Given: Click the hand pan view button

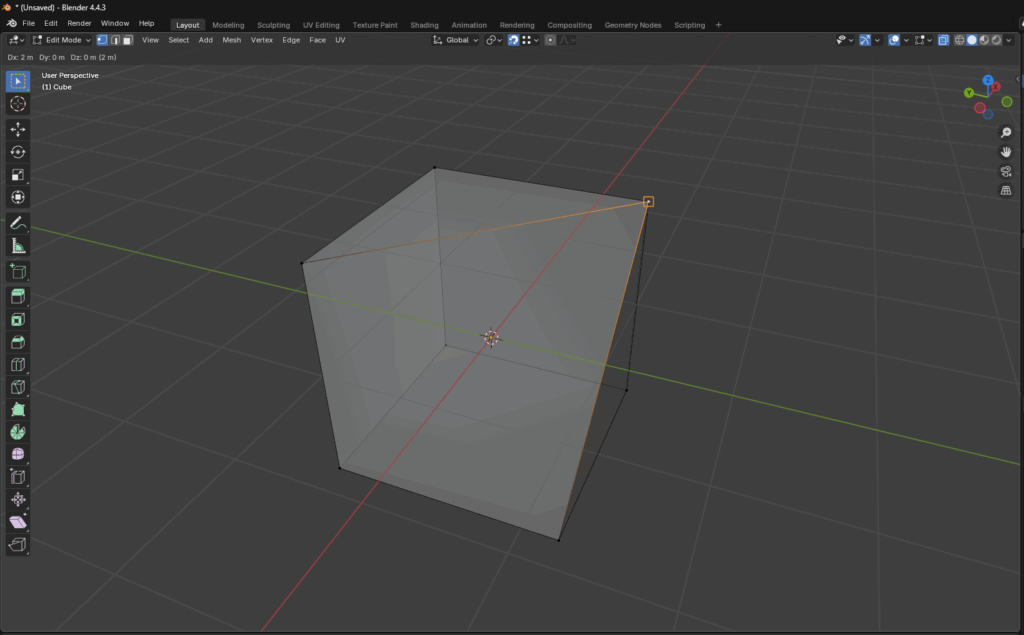Looking at the screenshot, I should point(1006,152).
